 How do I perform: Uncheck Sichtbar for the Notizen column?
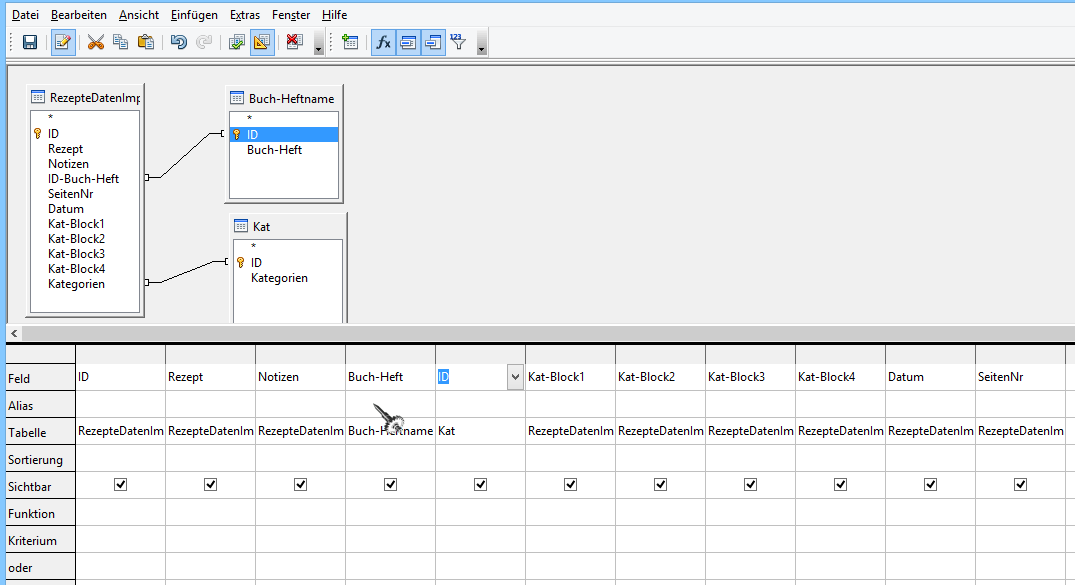coord(300,485)
